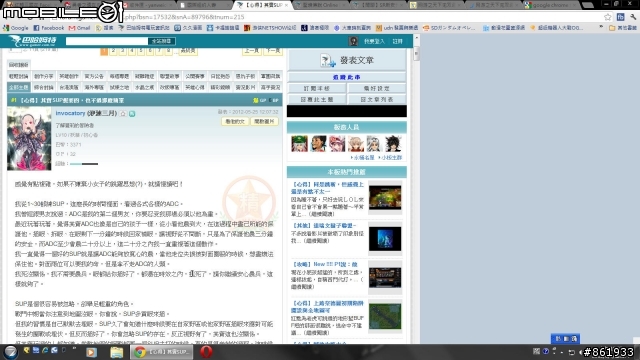Switch to the Chrome taskbar window
Viewport: 640px width, 360px height.
click(162, 351)
